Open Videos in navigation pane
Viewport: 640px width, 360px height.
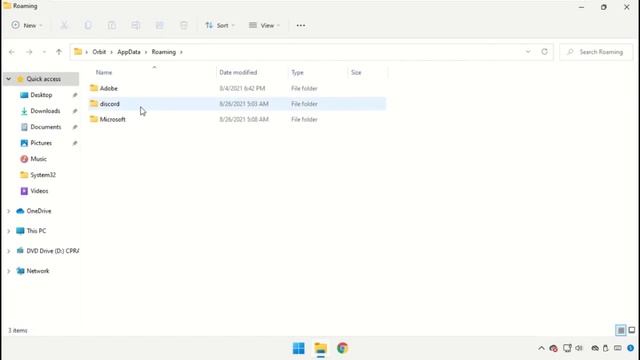point(39,191)
